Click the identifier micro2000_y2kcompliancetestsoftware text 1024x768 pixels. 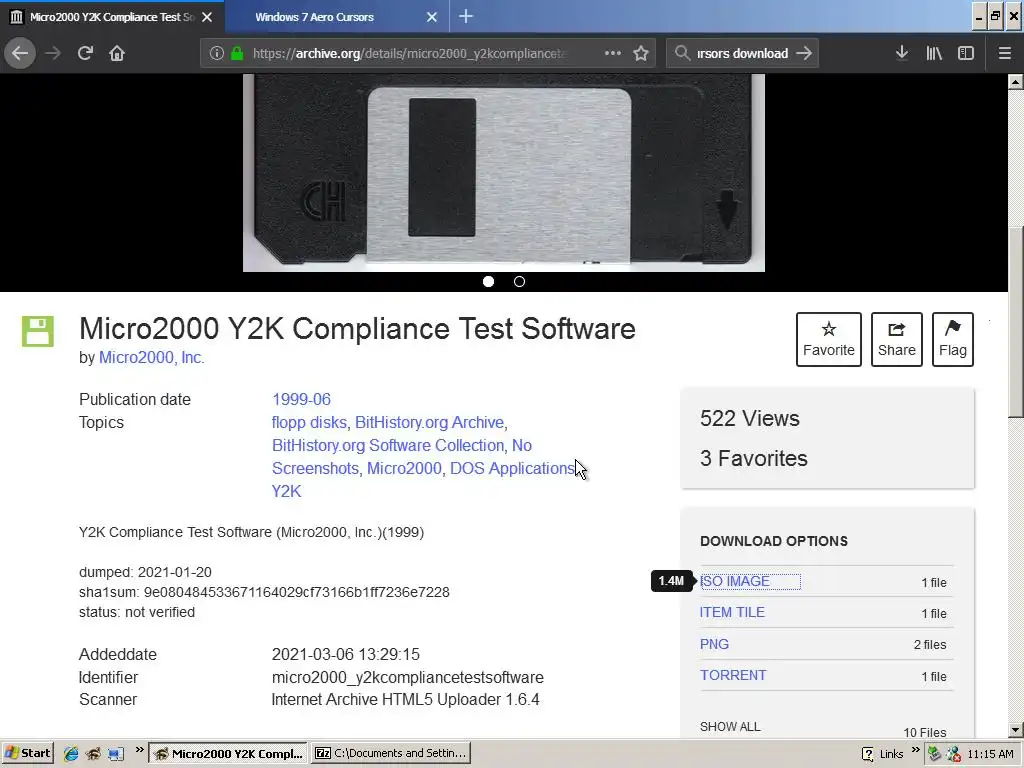408,677
